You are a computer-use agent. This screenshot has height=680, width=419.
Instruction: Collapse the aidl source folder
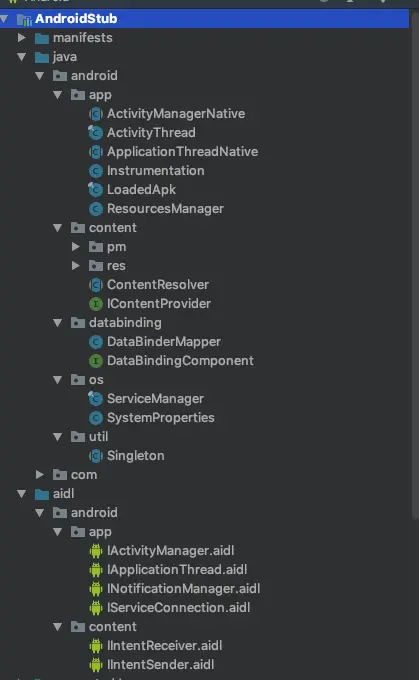coord(21,494)
